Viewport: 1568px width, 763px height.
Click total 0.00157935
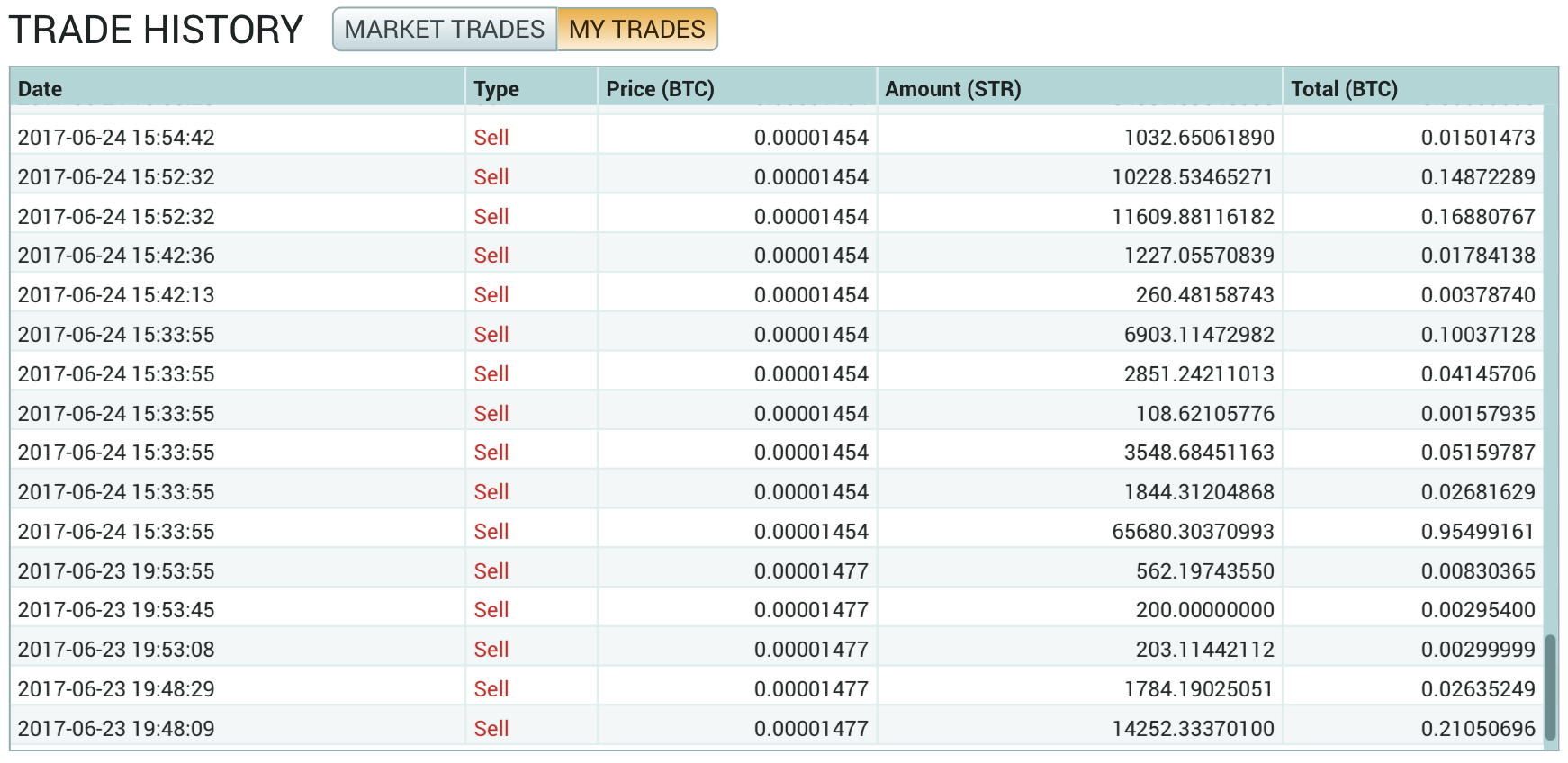1478,414
